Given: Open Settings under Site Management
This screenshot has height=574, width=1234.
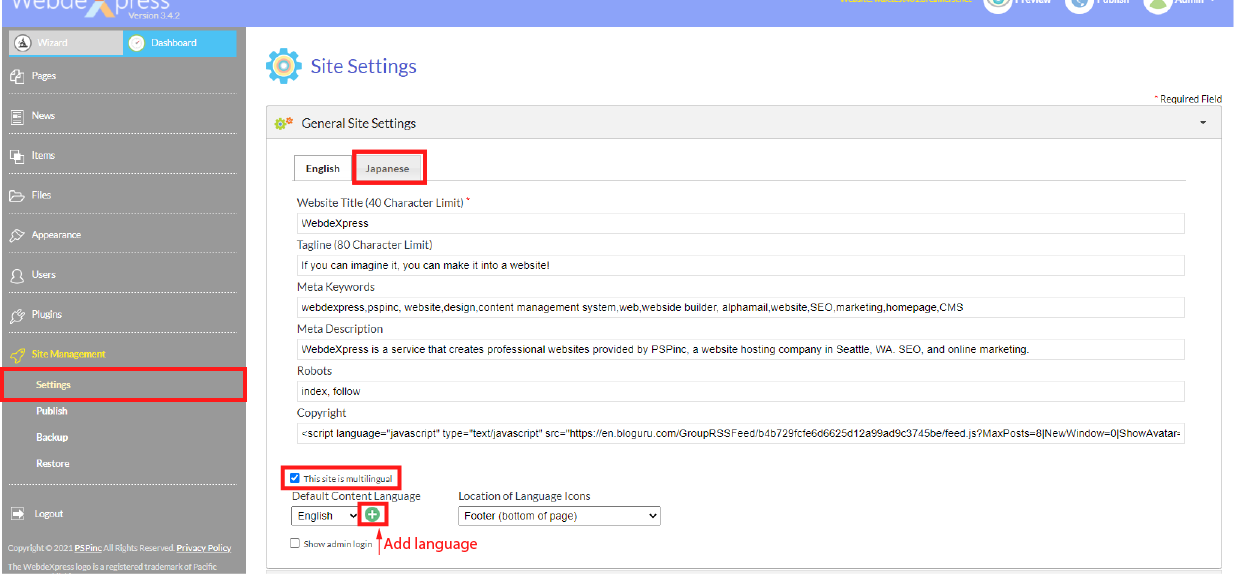Looking at the screenshot, I should click(x=54, y=385).
